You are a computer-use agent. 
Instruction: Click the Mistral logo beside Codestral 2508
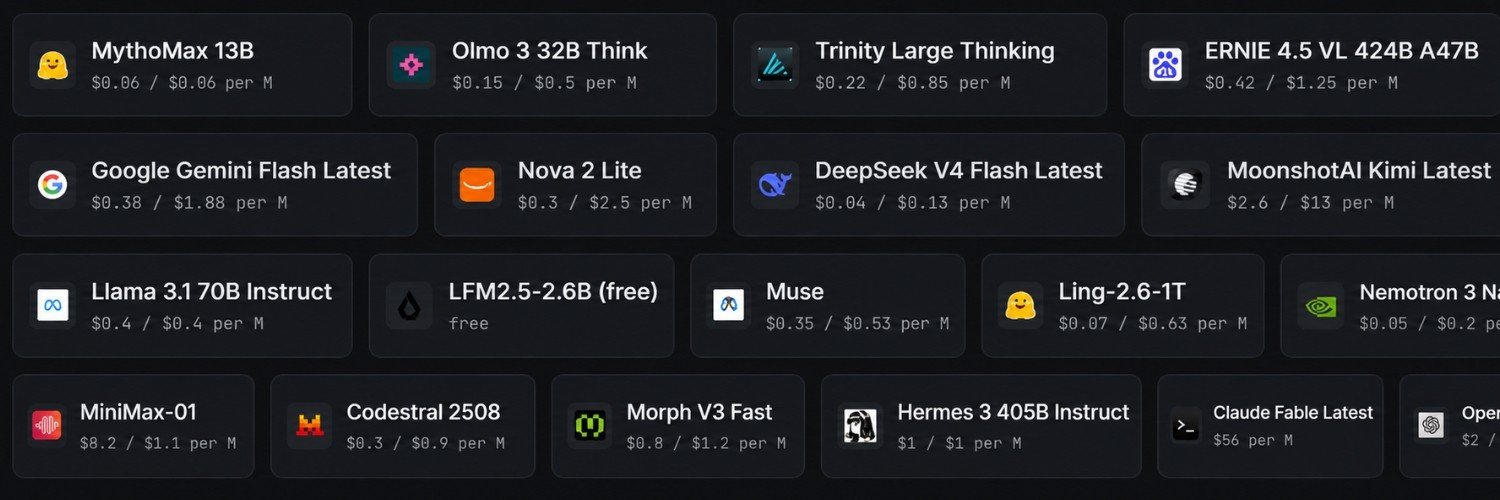[x=310, y=425]
